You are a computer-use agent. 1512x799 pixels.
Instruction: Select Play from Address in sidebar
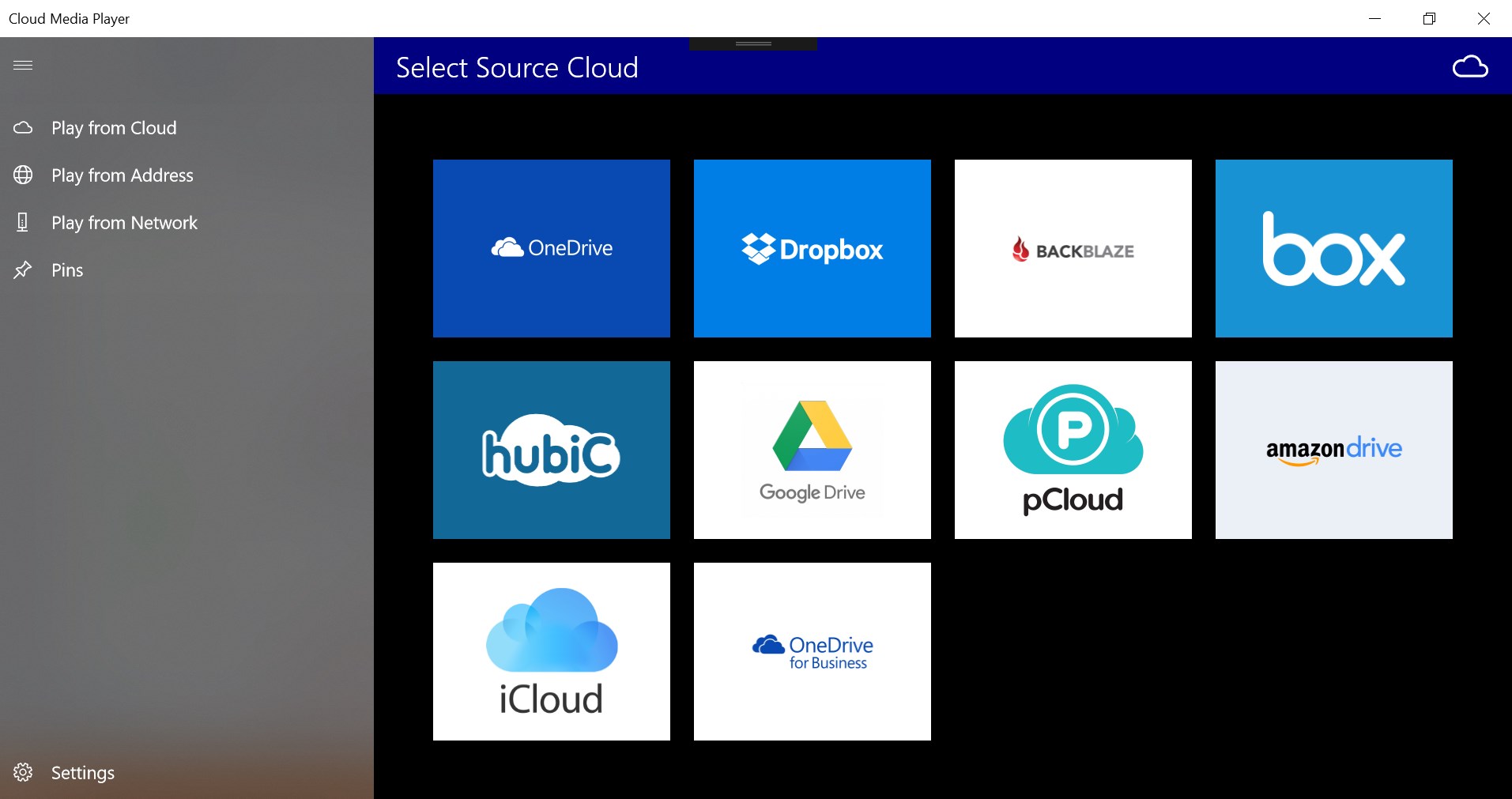[x=187, y=175]
